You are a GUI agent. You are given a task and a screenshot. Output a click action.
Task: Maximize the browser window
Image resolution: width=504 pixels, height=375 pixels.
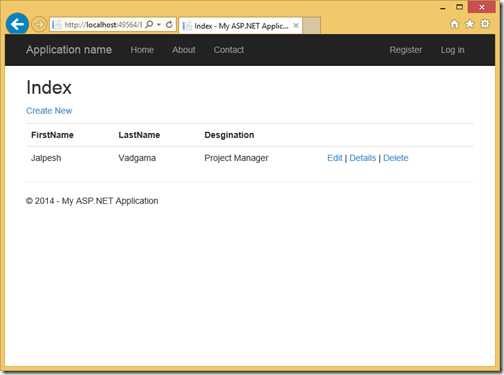tap(459, 7)
